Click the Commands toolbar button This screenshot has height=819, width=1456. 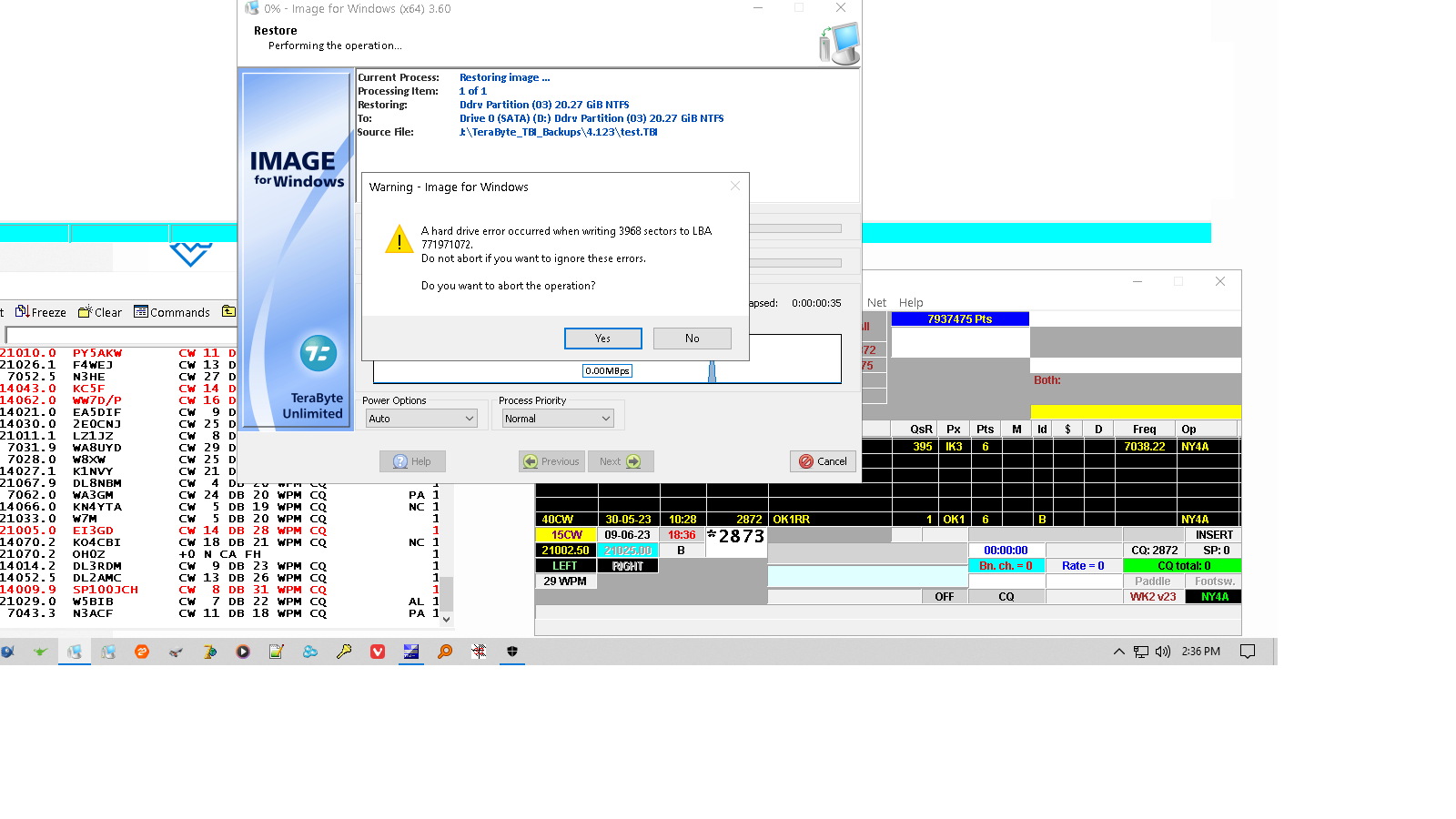[172, 312]
